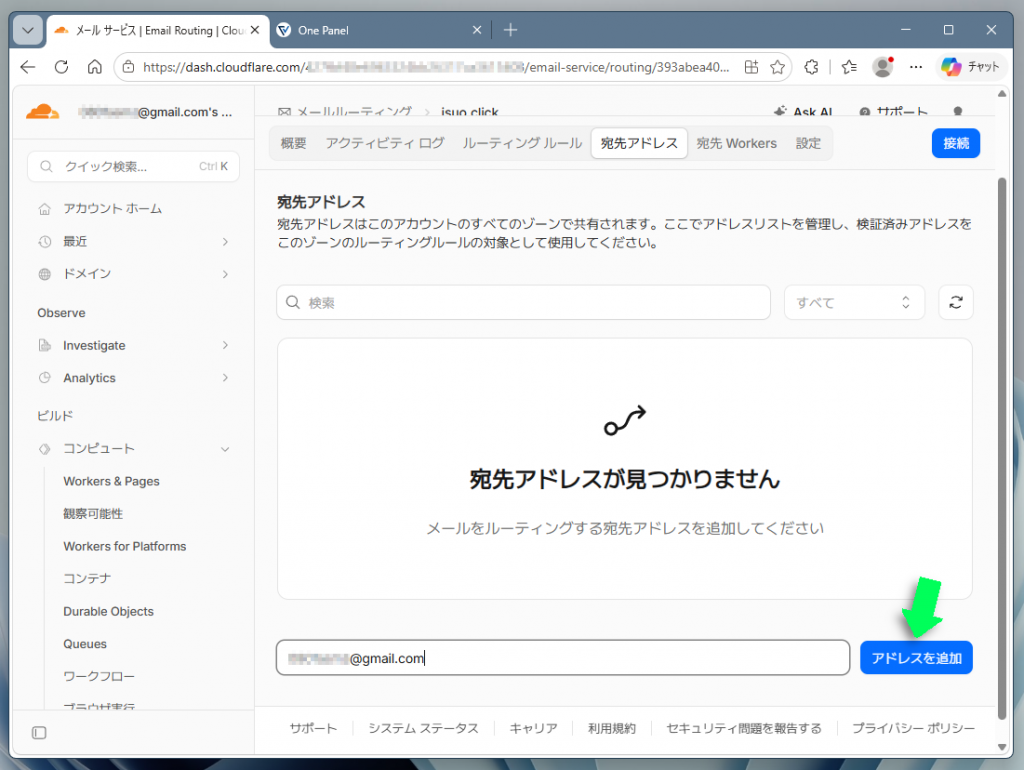
Task: Go back to previous page
Action: [x=27, y=67]
